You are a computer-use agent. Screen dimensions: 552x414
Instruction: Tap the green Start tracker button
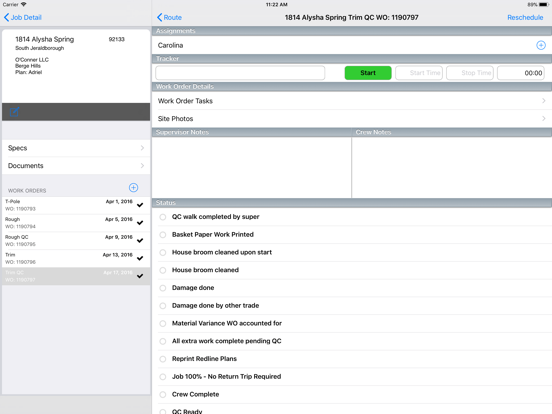coord(368,73)
